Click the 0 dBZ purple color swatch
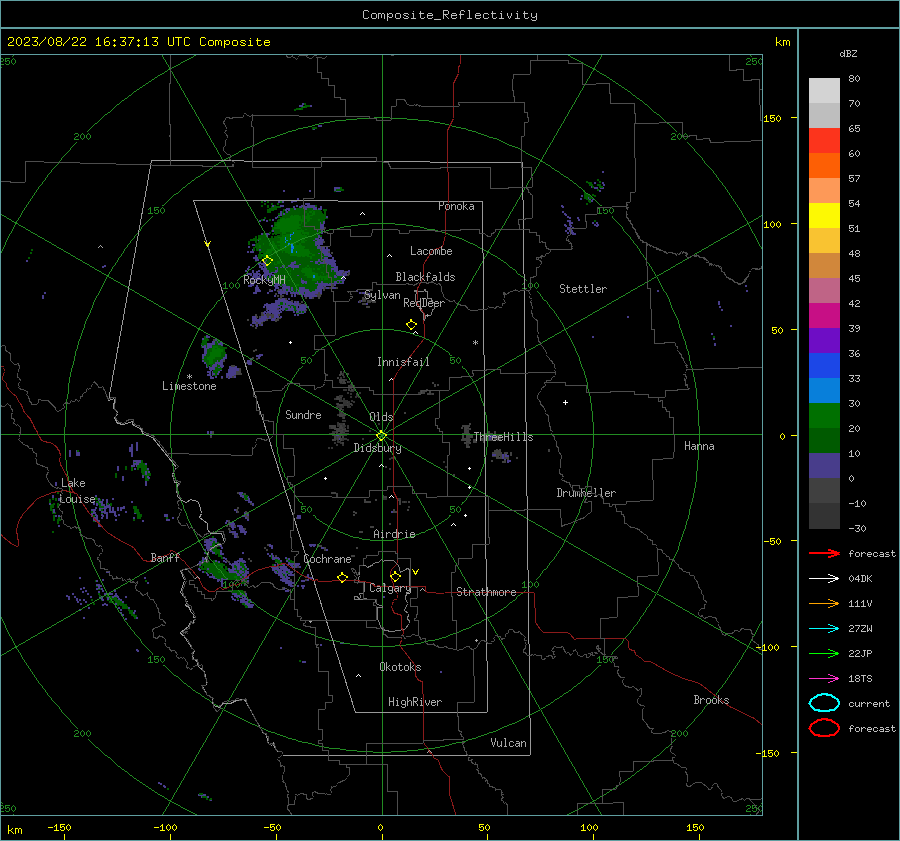This screenshot has width=900, height=841. pos(824,466)
